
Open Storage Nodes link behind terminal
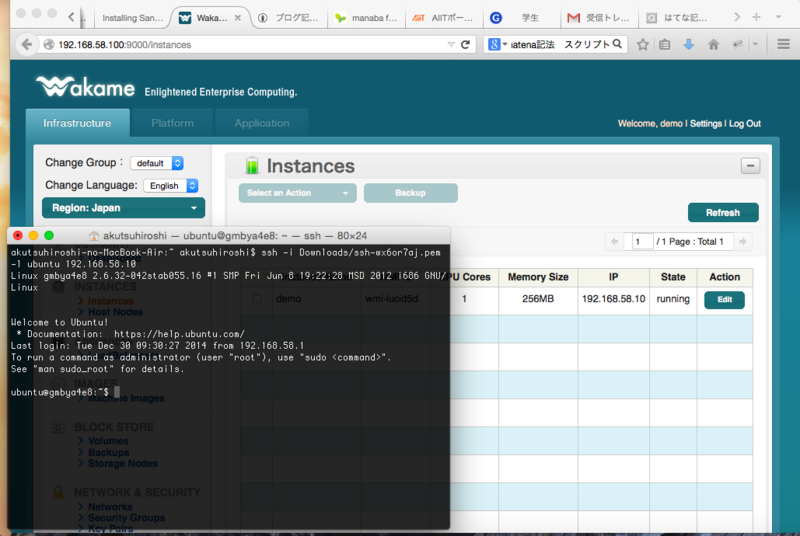[x=122, y=463]
